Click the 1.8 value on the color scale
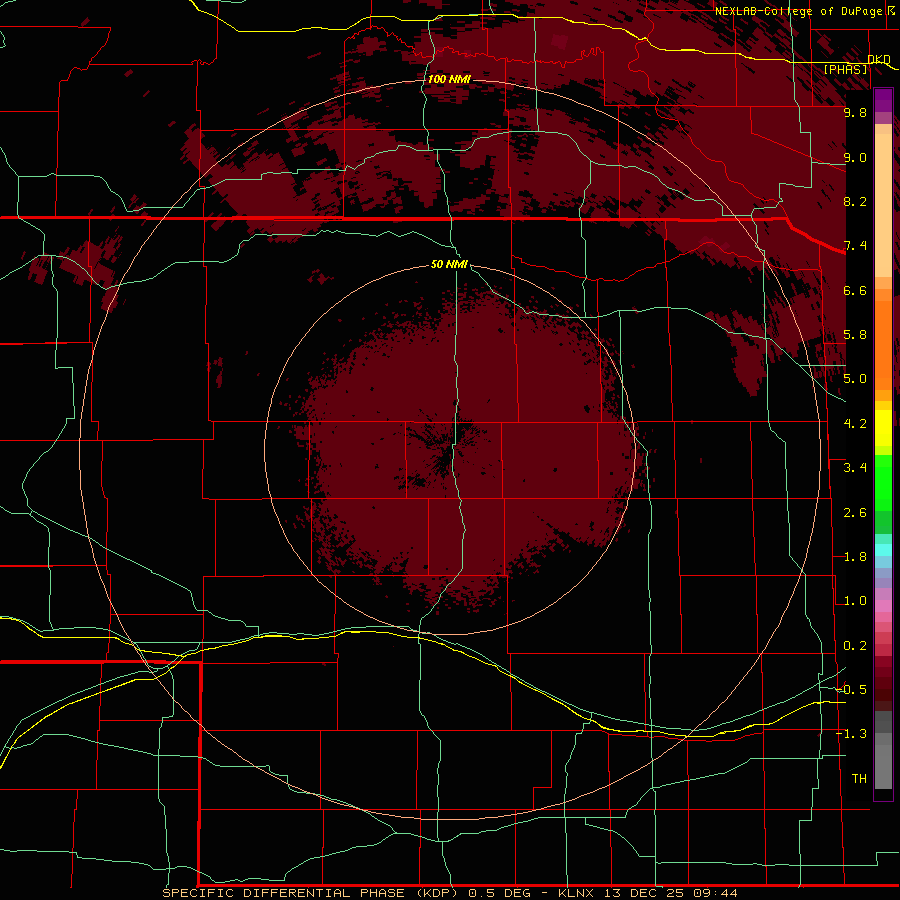The width and height of the screenshot is (900, 900). 855,557
